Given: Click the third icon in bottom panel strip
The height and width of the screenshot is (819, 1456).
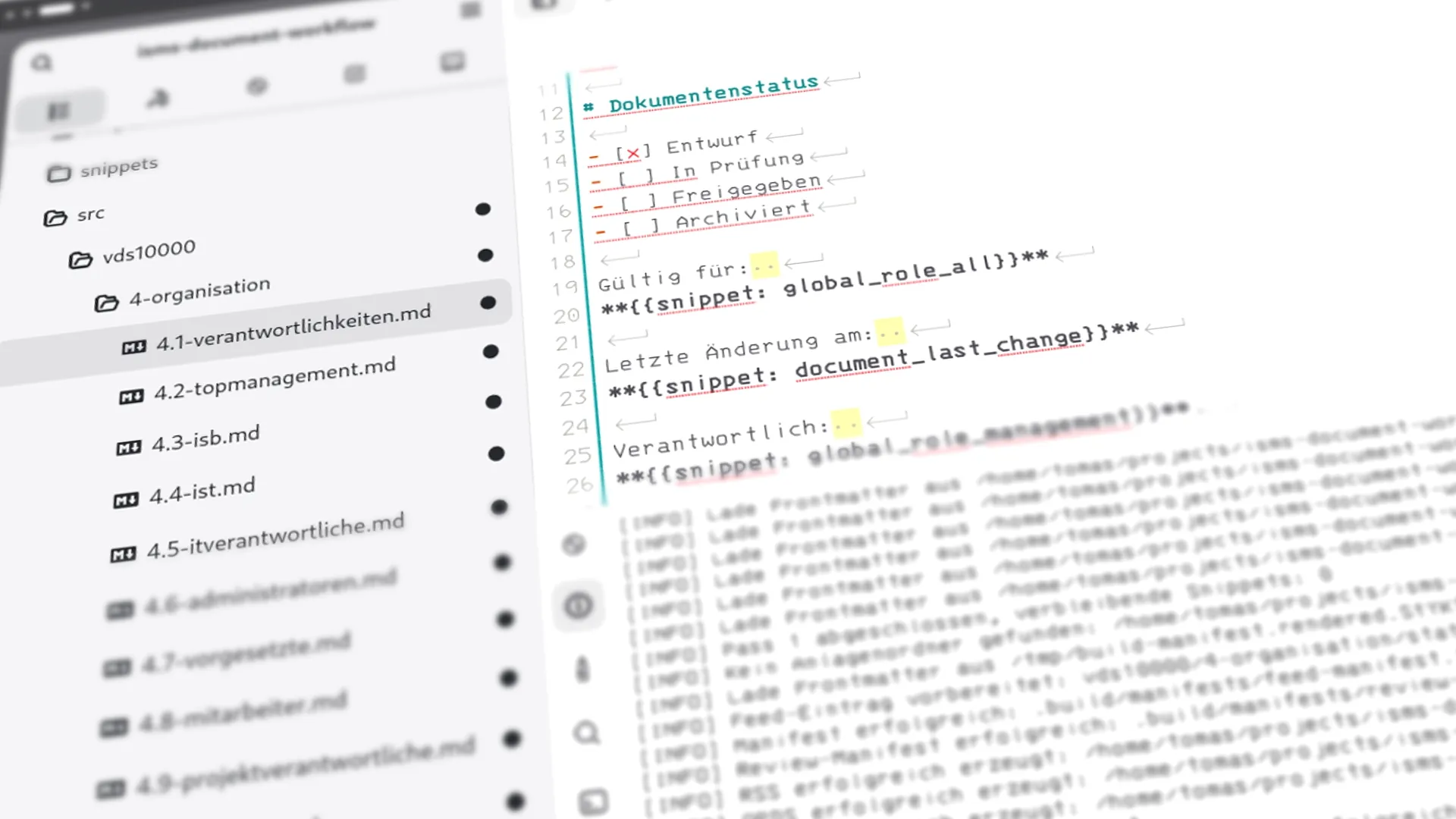Looking at the screenshot, I should tap(582, 669).
